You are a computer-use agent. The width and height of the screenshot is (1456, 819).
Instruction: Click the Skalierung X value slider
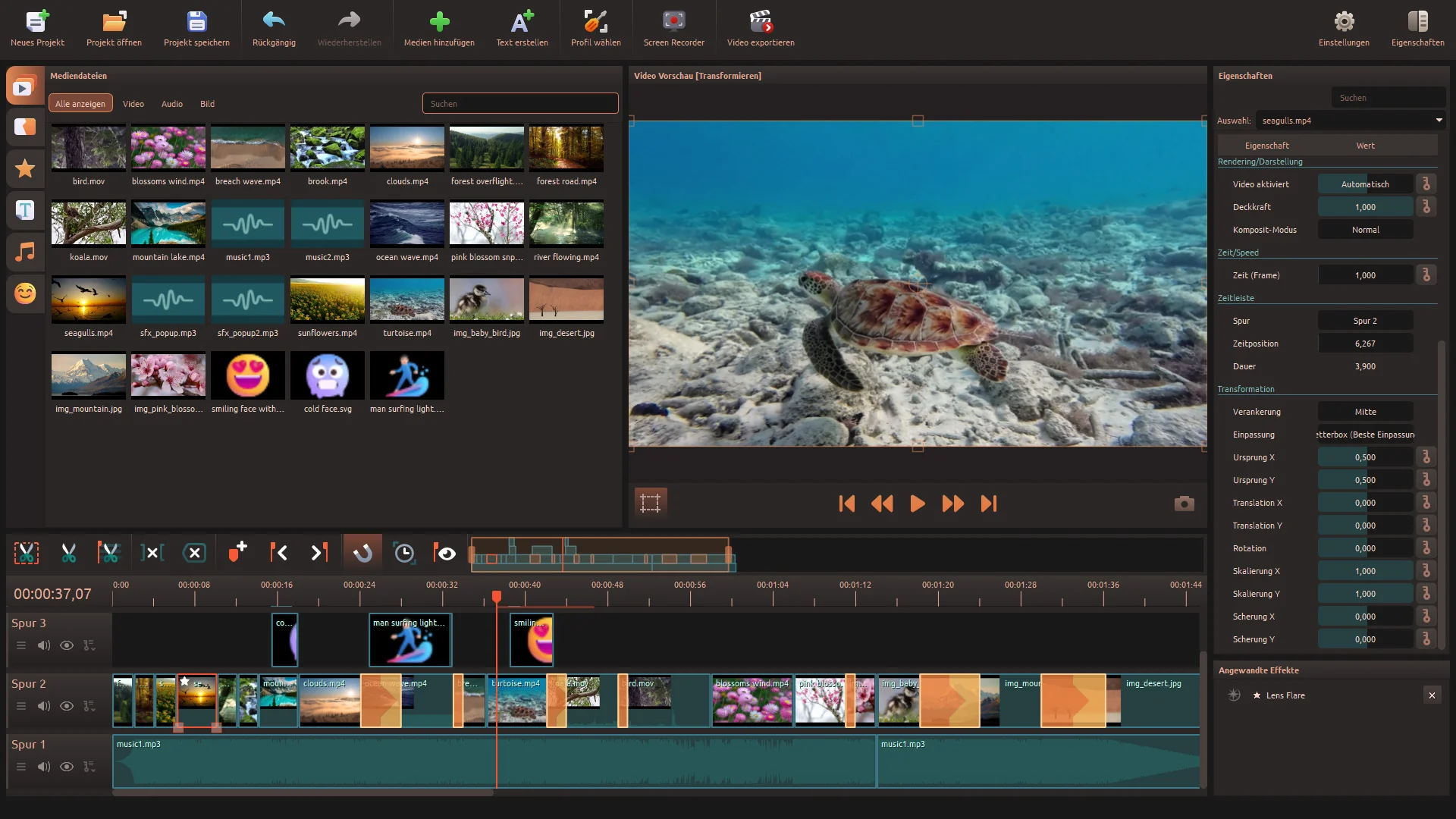(x=1365, y=571)
